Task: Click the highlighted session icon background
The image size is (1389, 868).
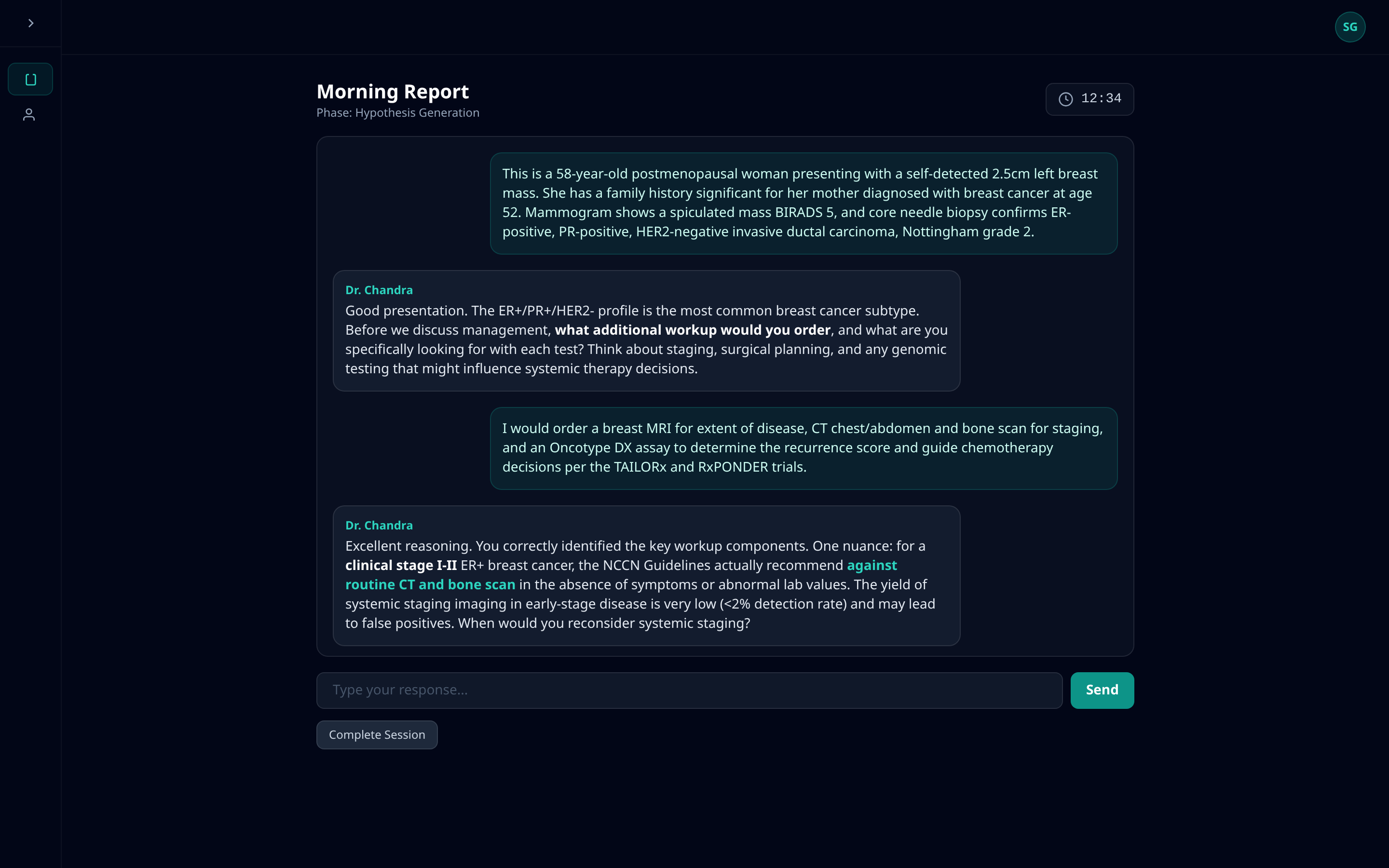Action: pyautogui.click(x=30, y=79)
